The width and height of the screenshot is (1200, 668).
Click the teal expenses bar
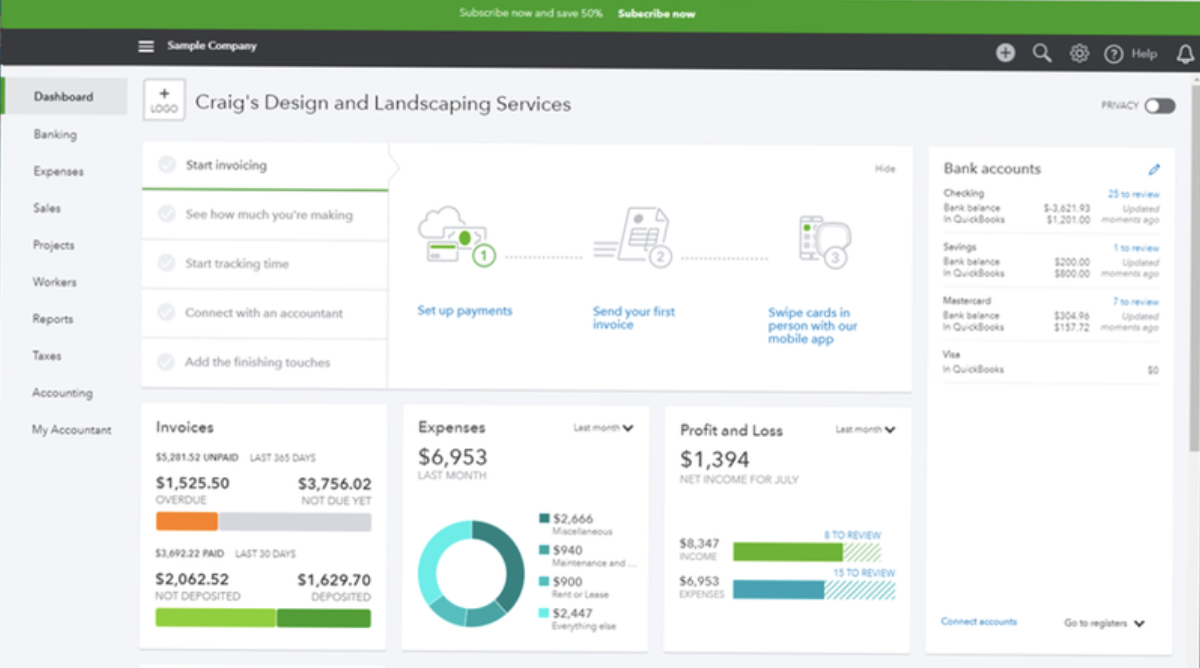[779, 589]
